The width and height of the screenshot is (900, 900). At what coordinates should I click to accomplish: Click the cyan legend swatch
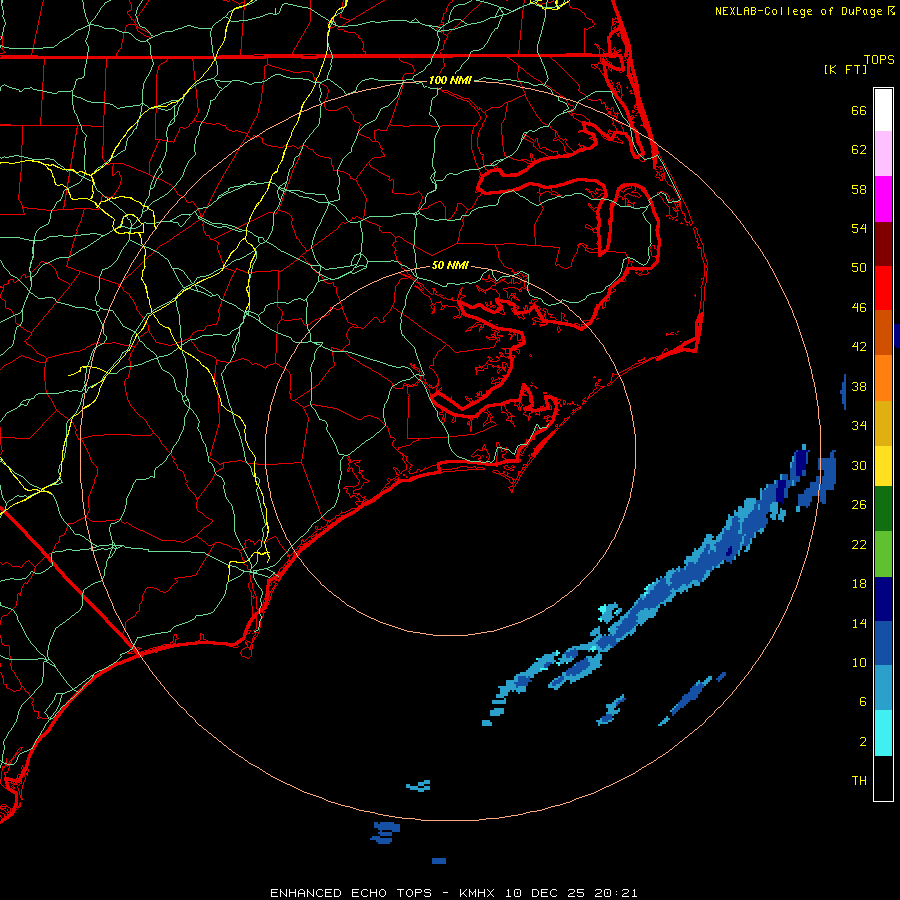[x=883, y=733]
